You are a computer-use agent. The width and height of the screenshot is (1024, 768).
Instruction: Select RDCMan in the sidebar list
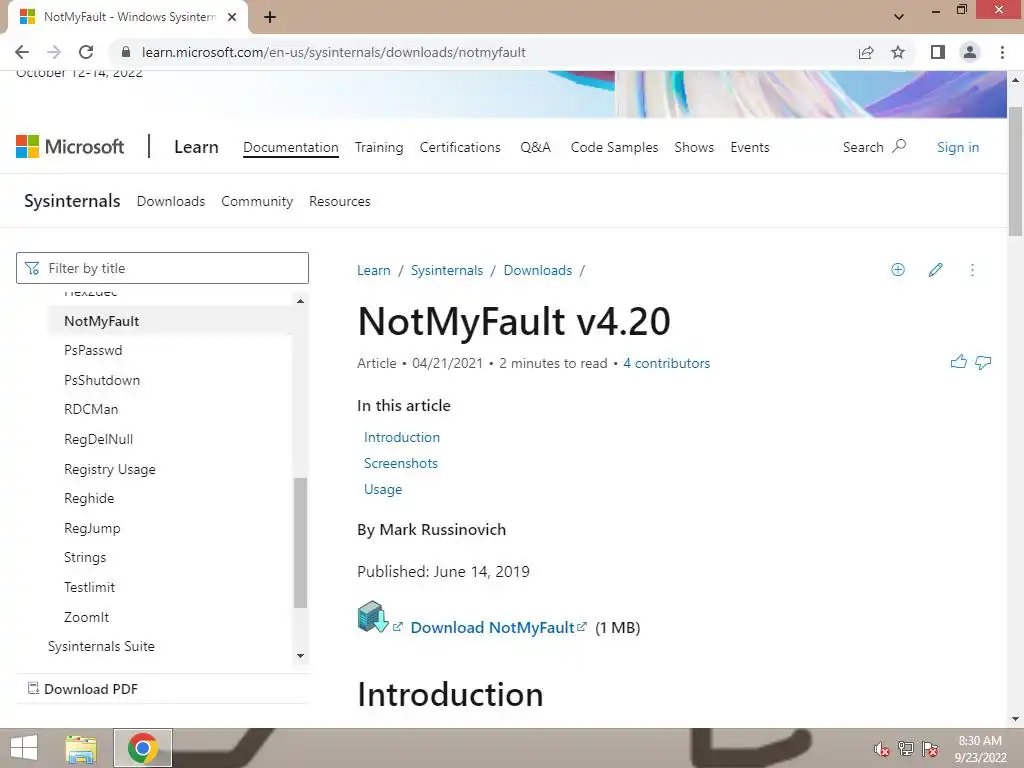coord(91,409)
